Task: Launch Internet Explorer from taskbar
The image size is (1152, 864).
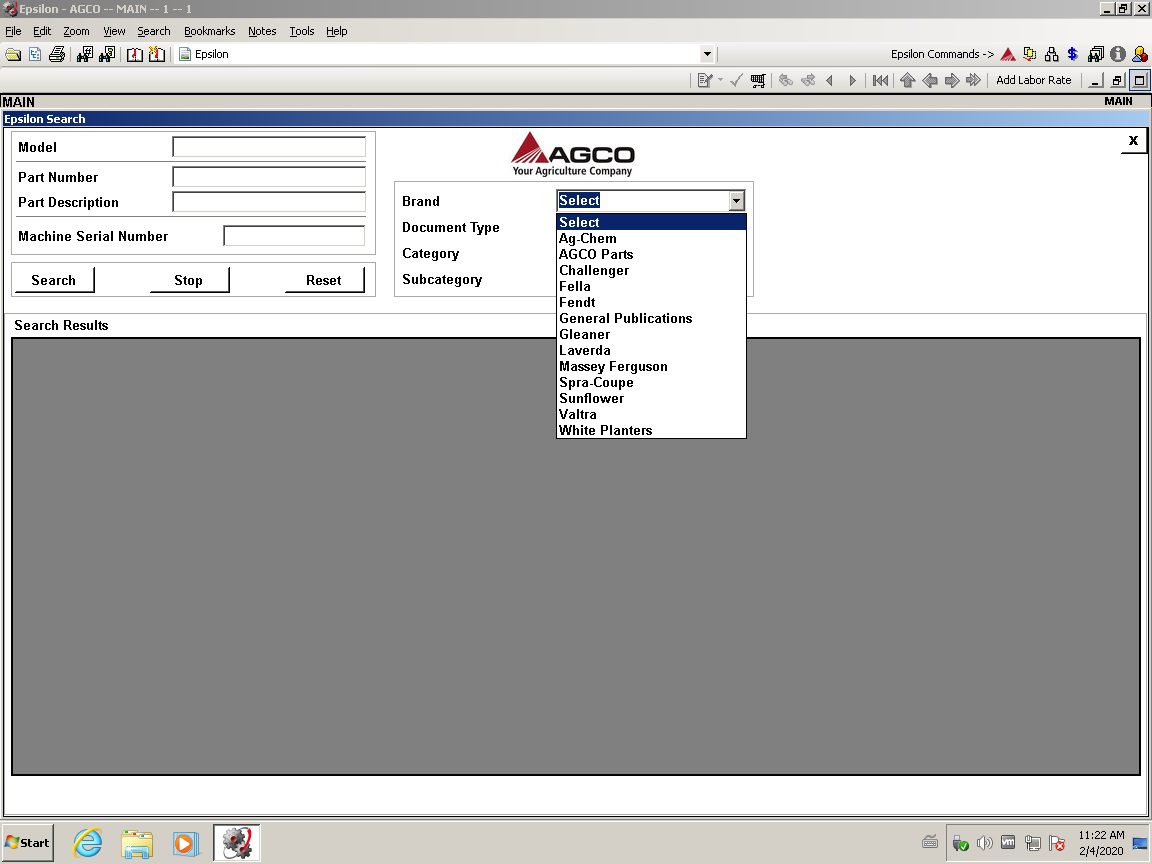Action: (87, 843)
